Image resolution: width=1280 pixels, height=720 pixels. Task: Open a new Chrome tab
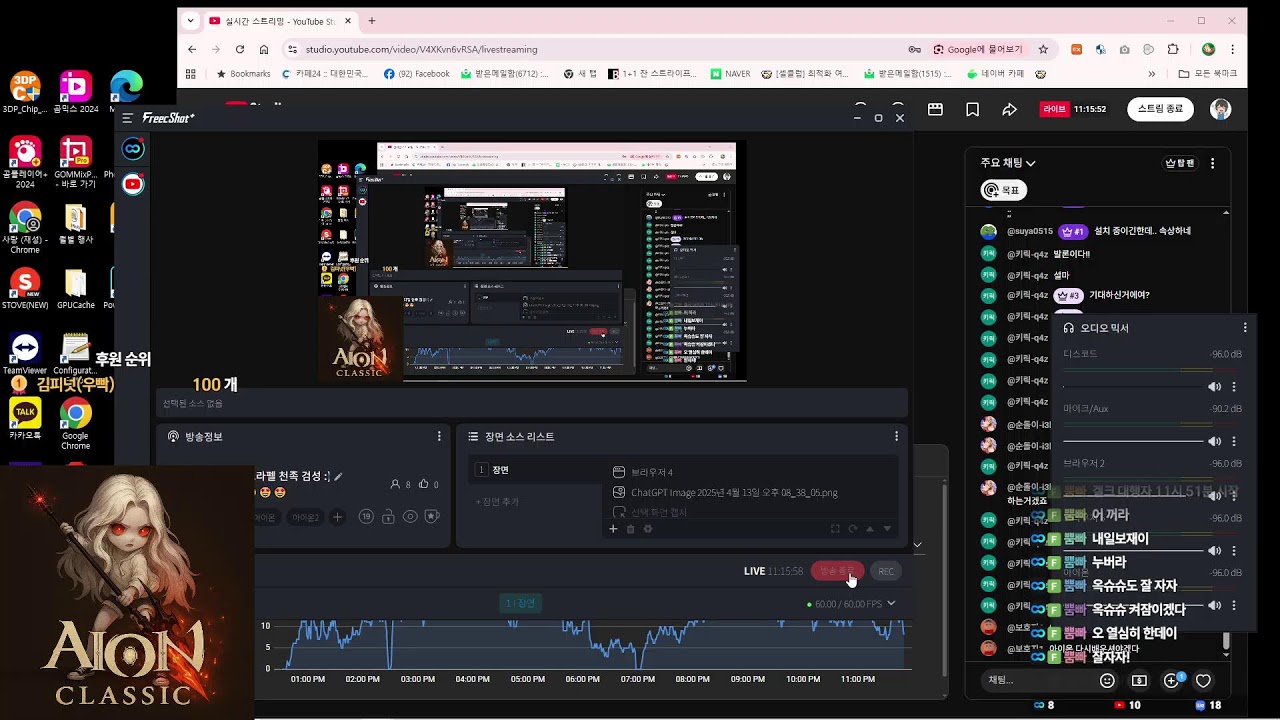pos(372,21)
